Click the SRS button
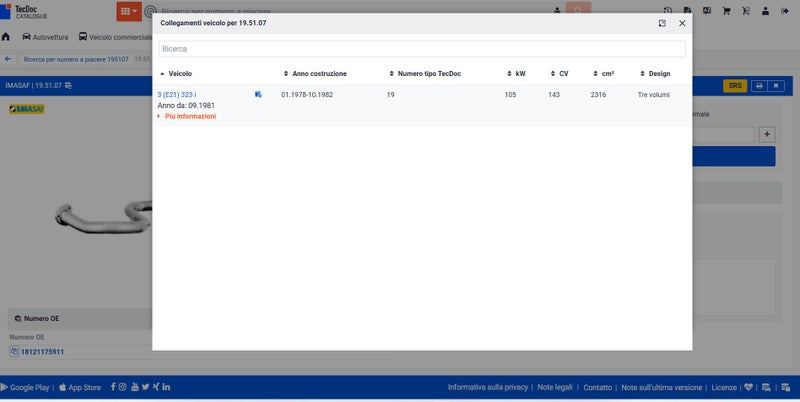 (x=735, y=86)
